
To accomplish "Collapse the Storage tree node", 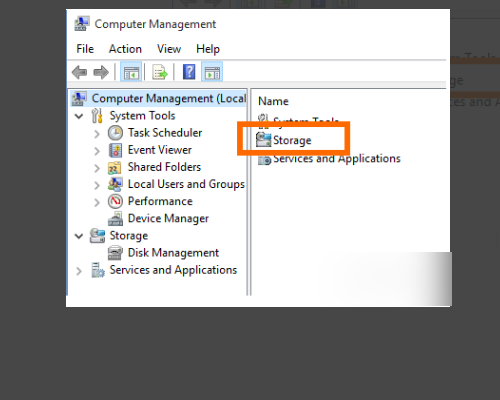I will click(x=79, y=236).
